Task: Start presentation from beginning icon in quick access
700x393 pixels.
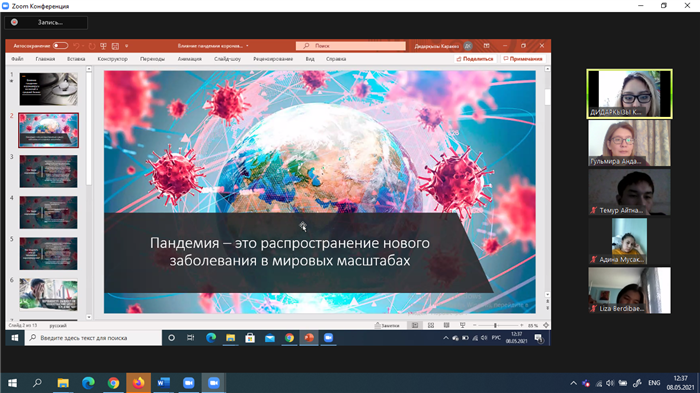Action: pyautogui.click(x=103, y=46)
